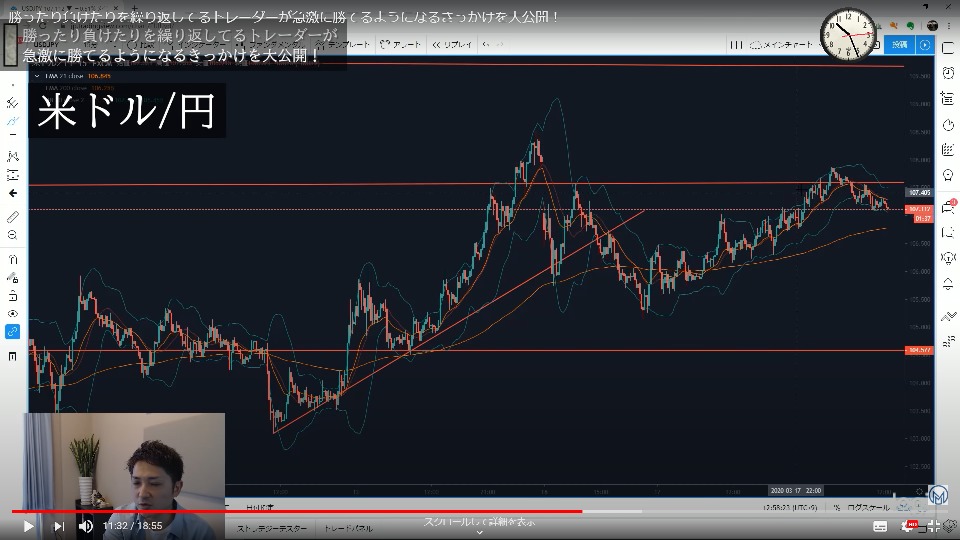Toggle video subtitles button
The width and height of the screenshot is (960, 540).
coord(880,526)
